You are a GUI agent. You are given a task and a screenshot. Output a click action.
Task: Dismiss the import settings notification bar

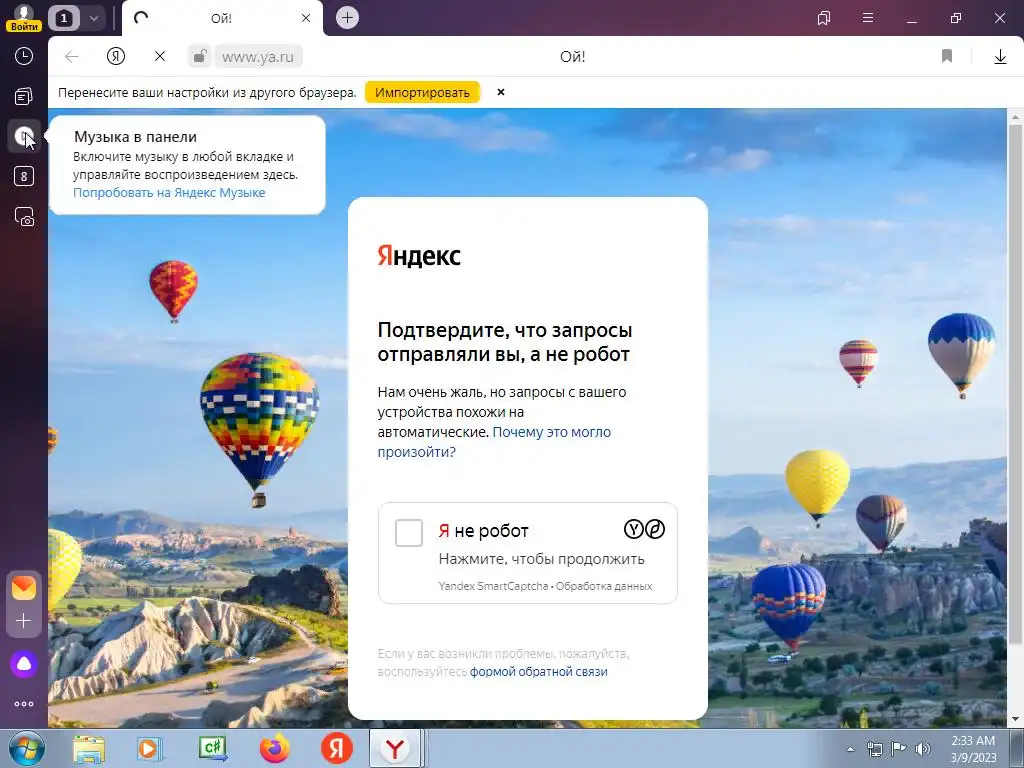501,92
